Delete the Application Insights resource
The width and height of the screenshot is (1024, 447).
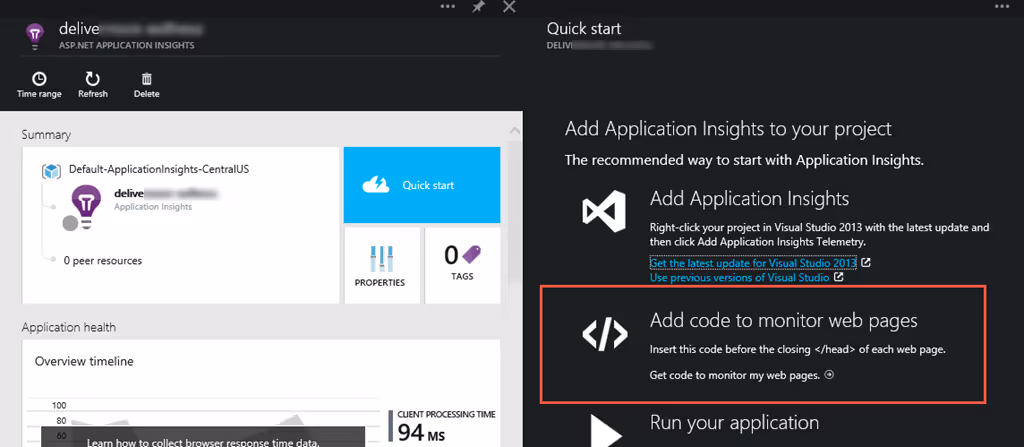point(147,86)
